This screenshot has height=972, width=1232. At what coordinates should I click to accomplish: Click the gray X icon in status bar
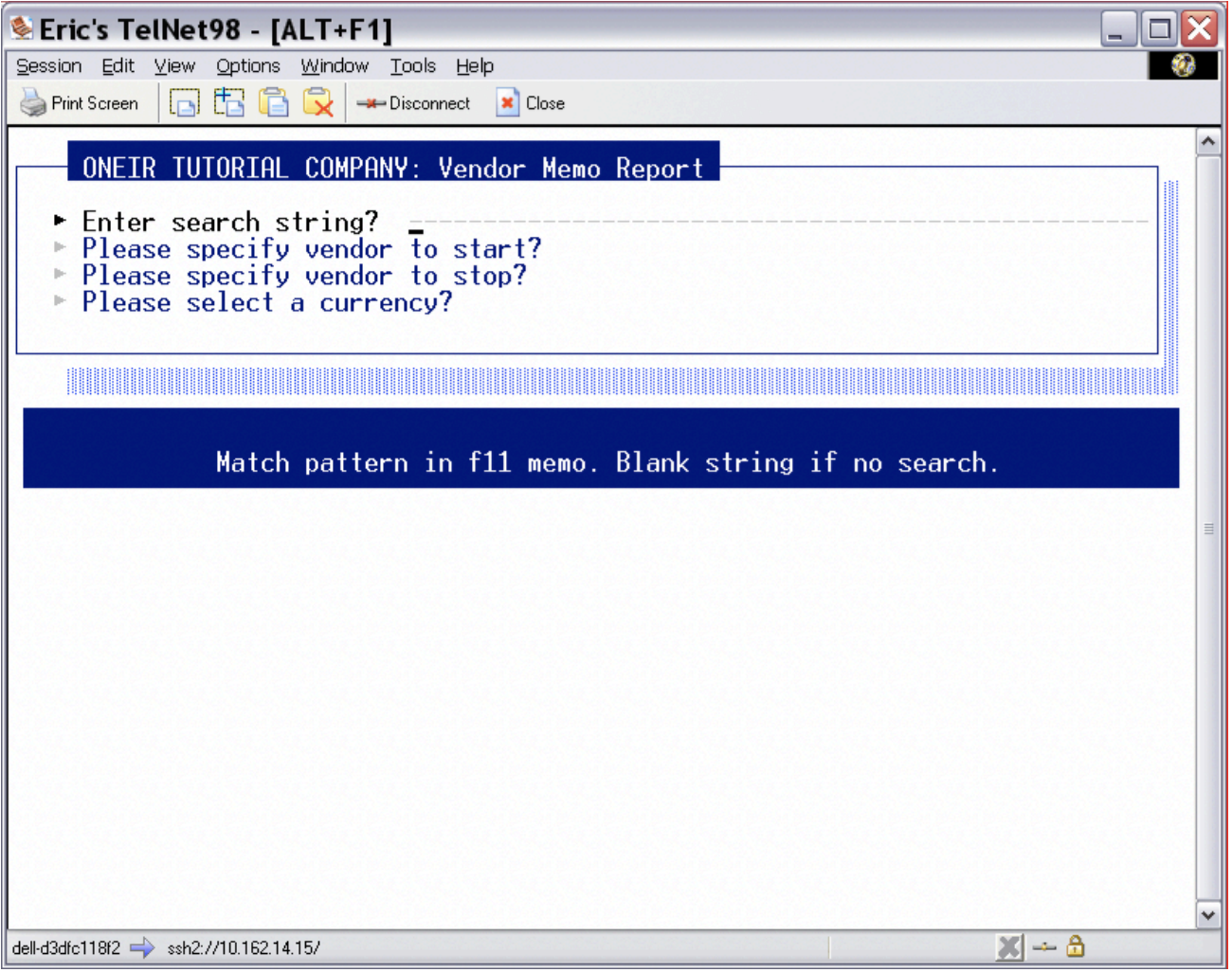pos(1010,946)
